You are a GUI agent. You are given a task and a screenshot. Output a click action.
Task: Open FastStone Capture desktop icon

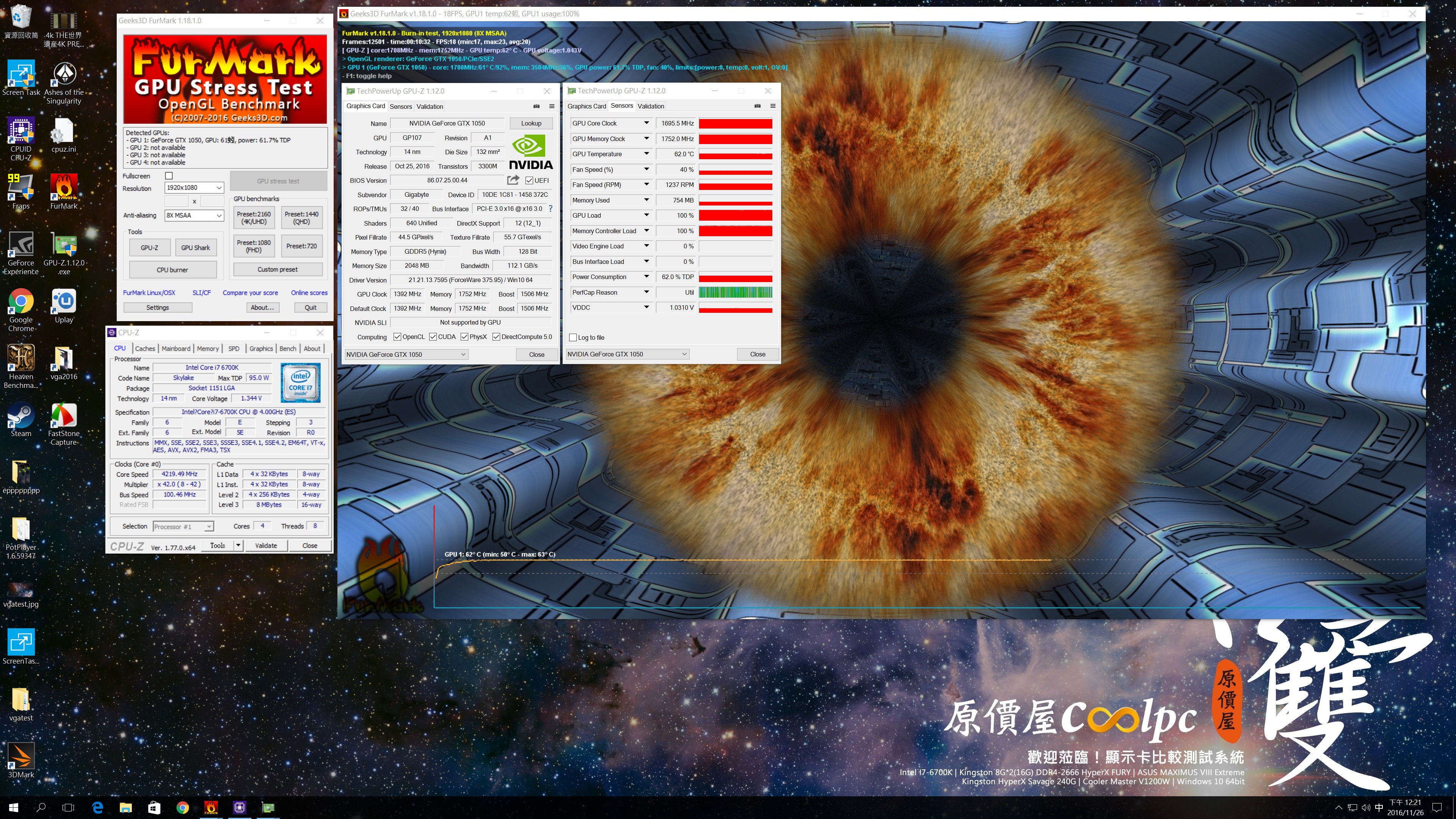point(64,424)
